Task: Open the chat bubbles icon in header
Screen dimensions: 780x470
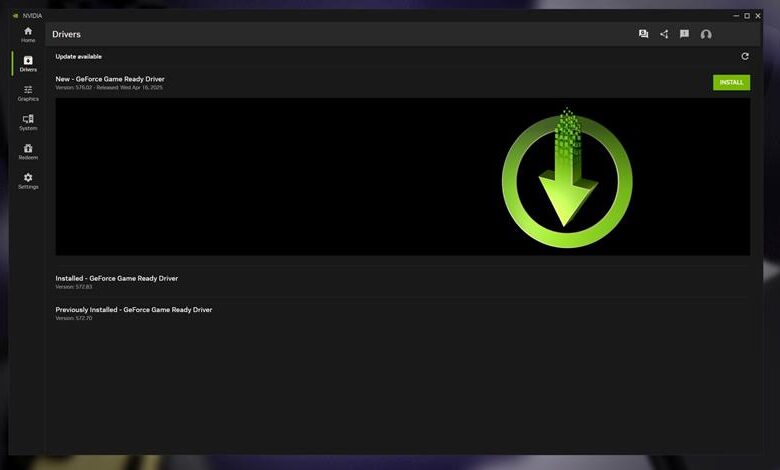Action: pyautogui.click(x=643, y=34)
